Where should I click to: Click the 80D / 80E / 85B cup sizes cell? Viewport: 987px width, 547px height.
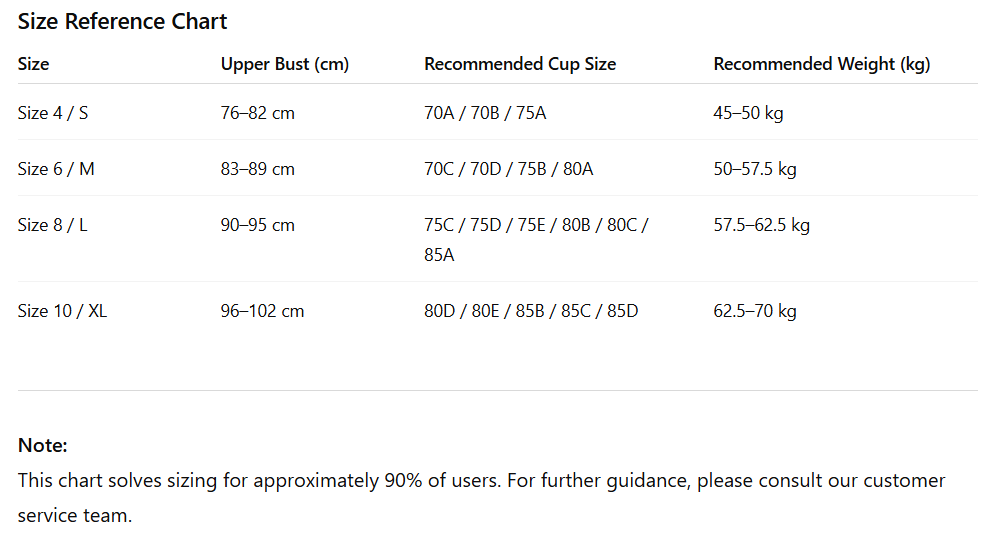click(531, 311)
